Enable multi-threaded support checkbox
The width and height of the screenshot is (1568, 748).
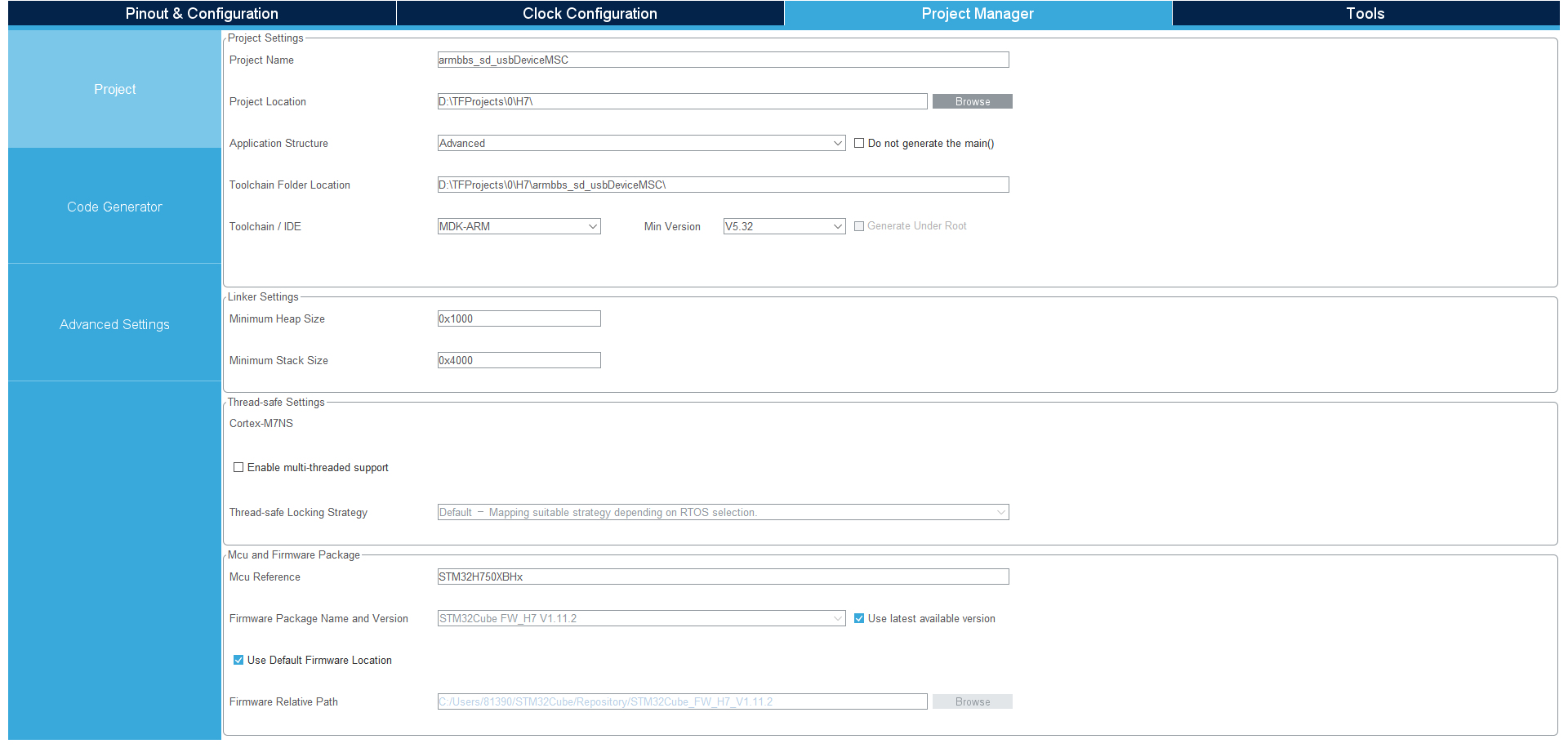(238, 467)
